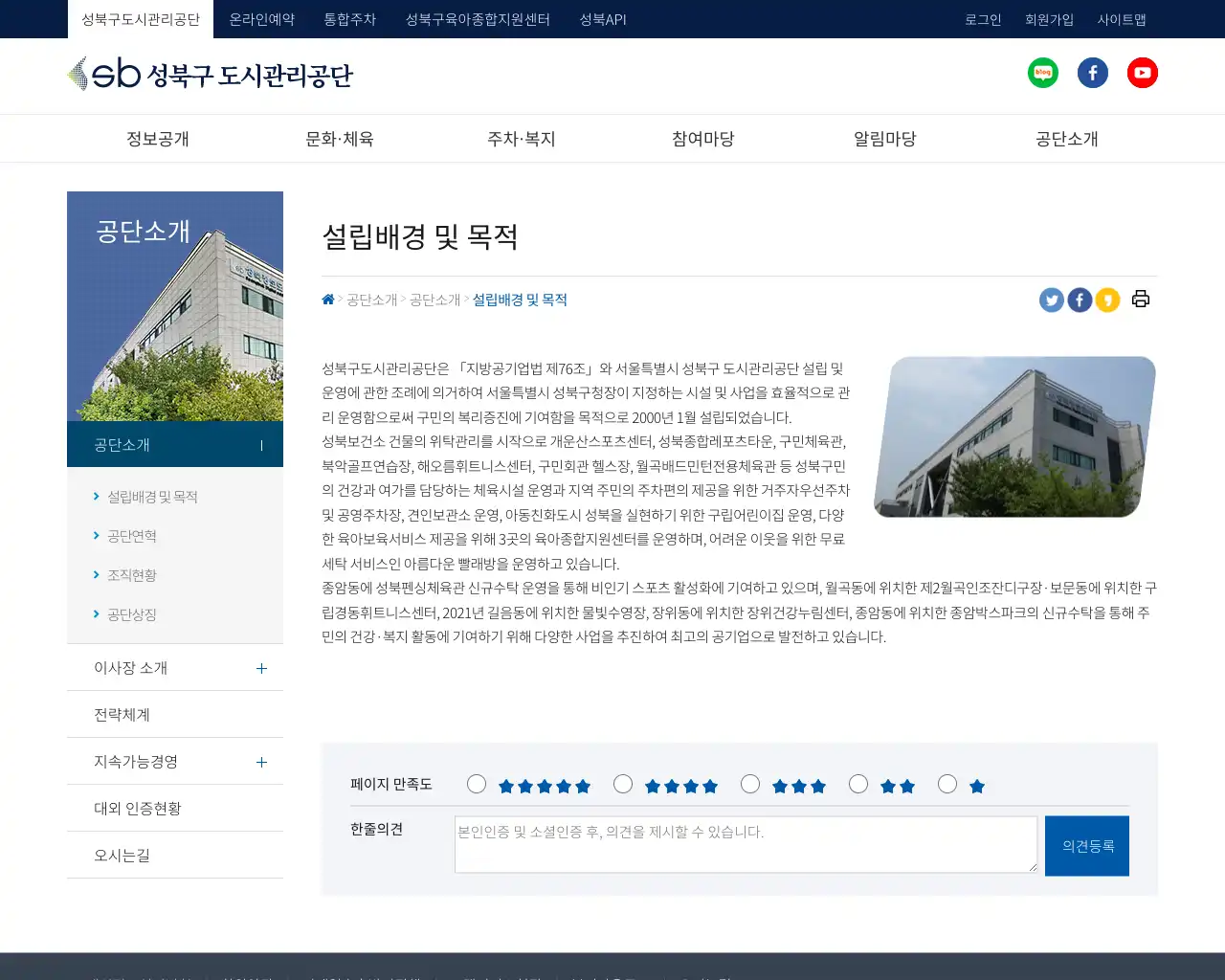Print the page using the printer icon
Screen dimensions: 1225x980
(x=1140, y=299)
